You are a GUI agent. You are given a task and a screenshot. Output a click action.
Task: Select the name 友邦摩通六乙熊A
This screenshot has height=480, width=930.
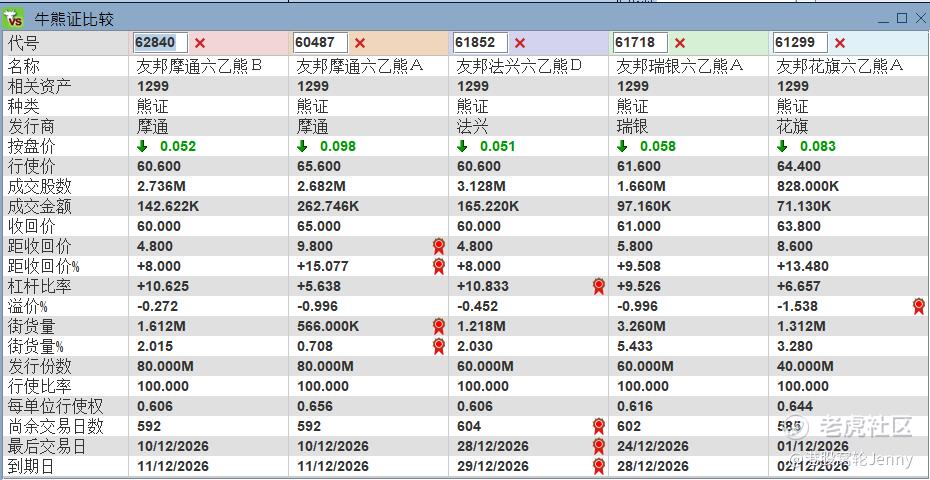(x=359, y=66)
